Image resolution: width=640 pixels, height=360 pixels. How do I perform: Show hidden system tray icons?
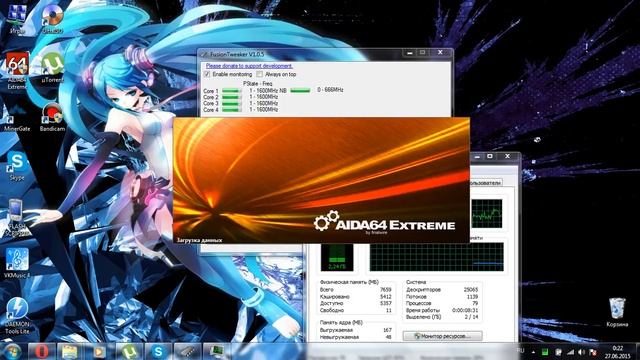[x=533, y=352]
